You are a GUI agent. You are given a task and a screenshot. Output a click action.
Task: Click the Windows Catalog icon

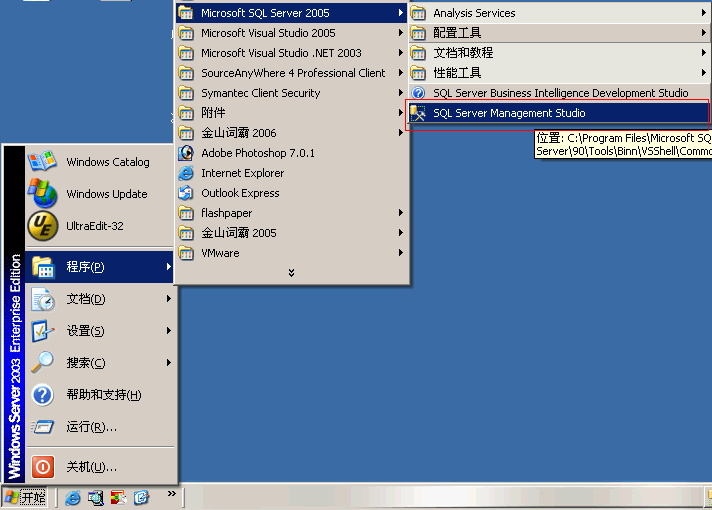click(42, 161)
